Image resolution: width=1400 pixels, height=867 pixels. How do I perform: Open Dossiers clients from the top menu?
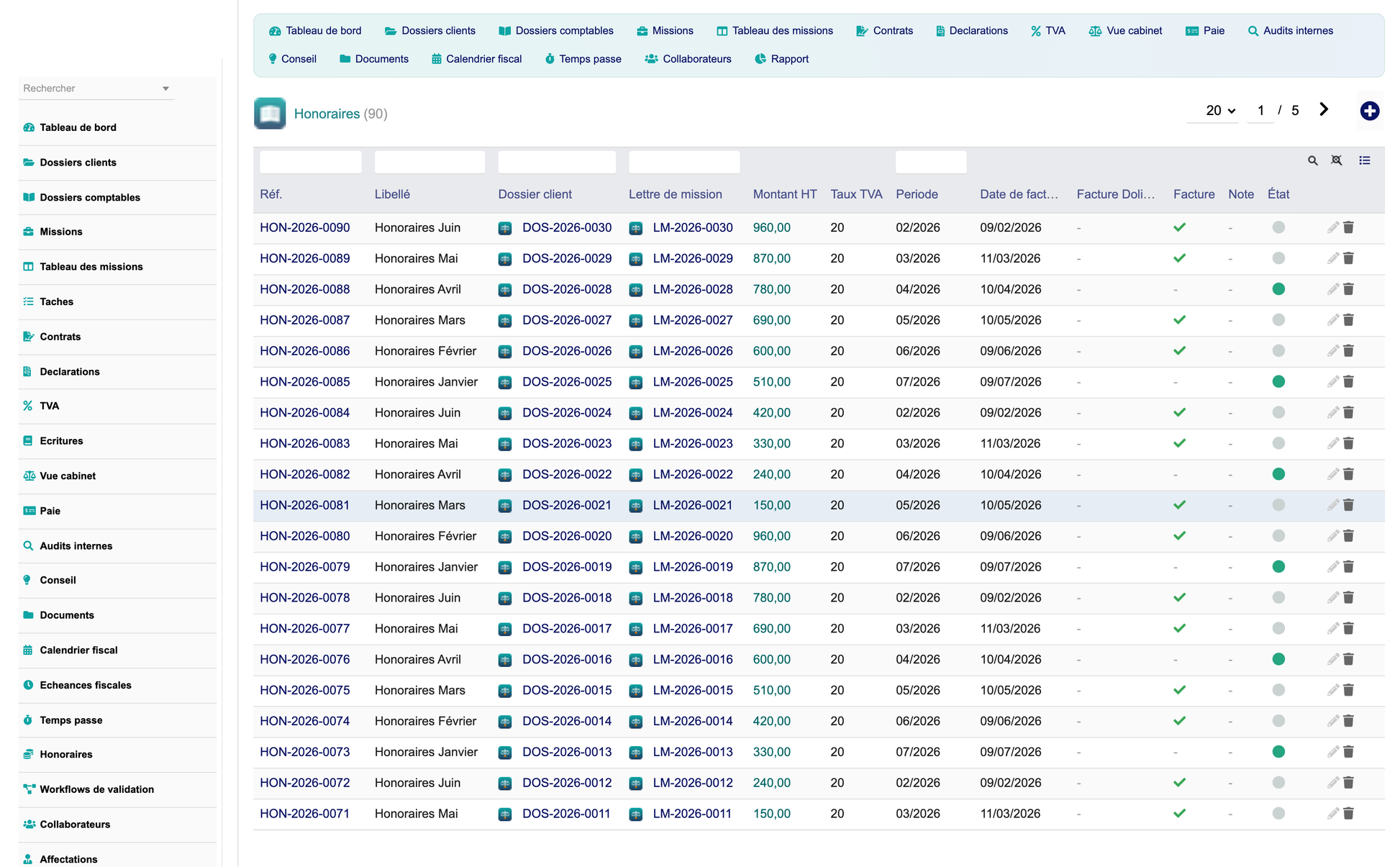tap(430, 31)
